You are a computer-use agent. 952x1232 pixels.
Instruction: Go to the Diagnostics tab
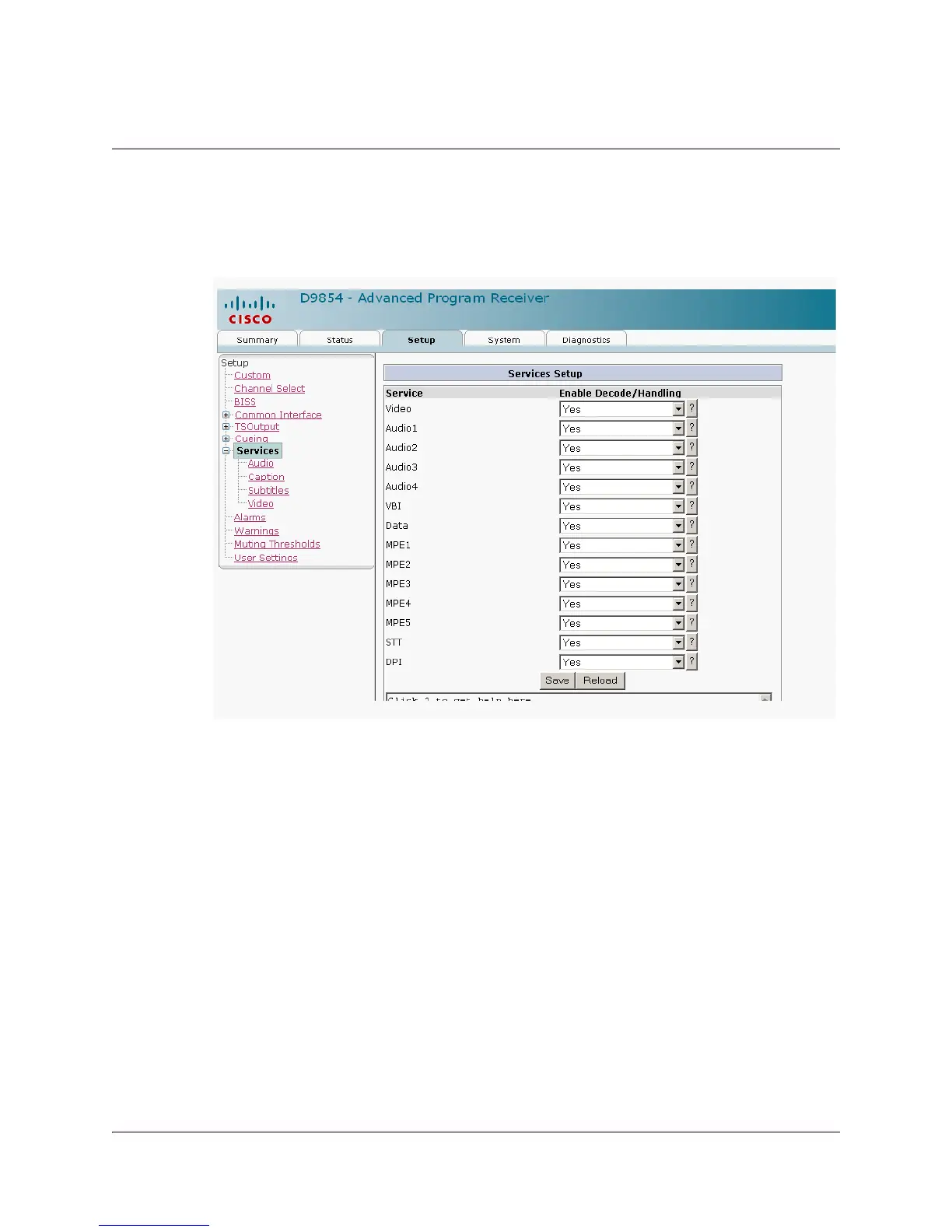click(586, 340)
